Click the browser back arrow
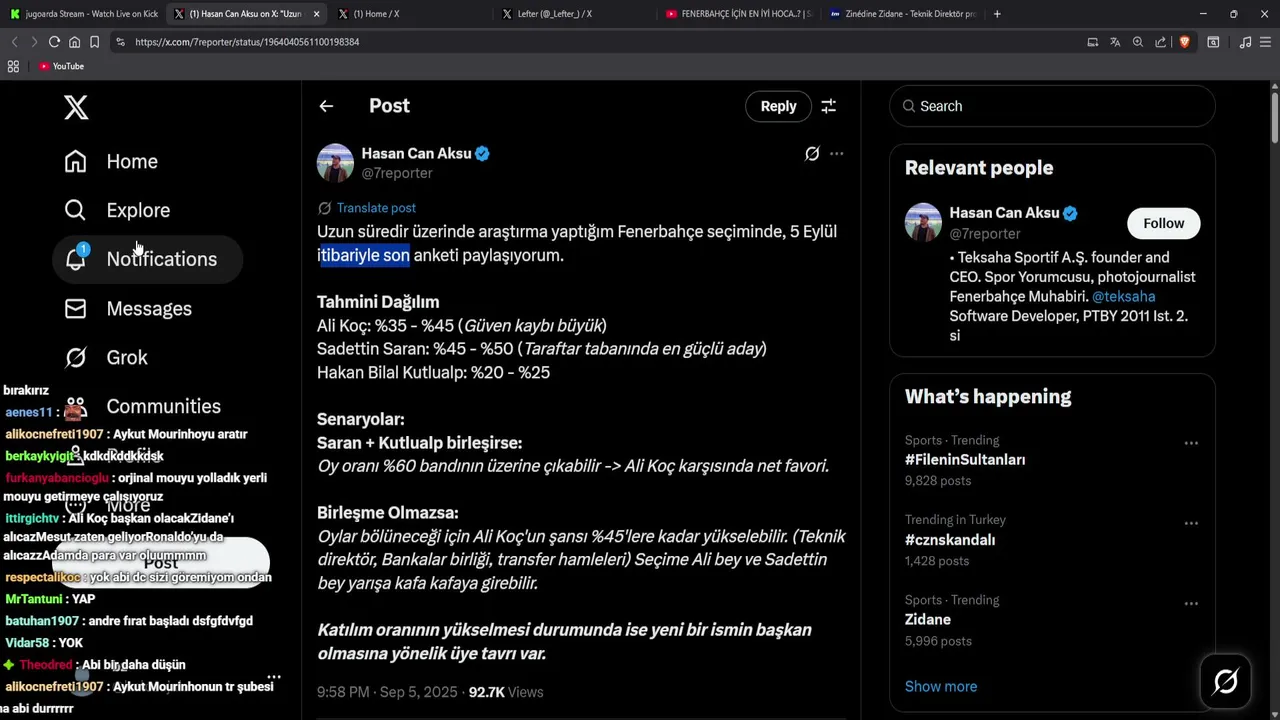This screenshot has width=1280, height=720. click(14, 42)
